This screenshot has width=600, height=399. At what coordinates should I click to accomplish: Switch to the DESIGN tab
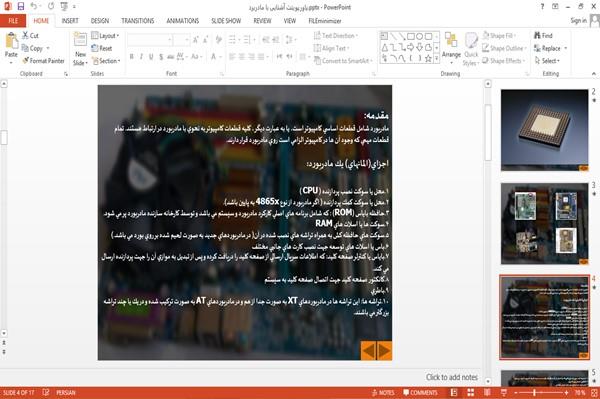point(99,21)
